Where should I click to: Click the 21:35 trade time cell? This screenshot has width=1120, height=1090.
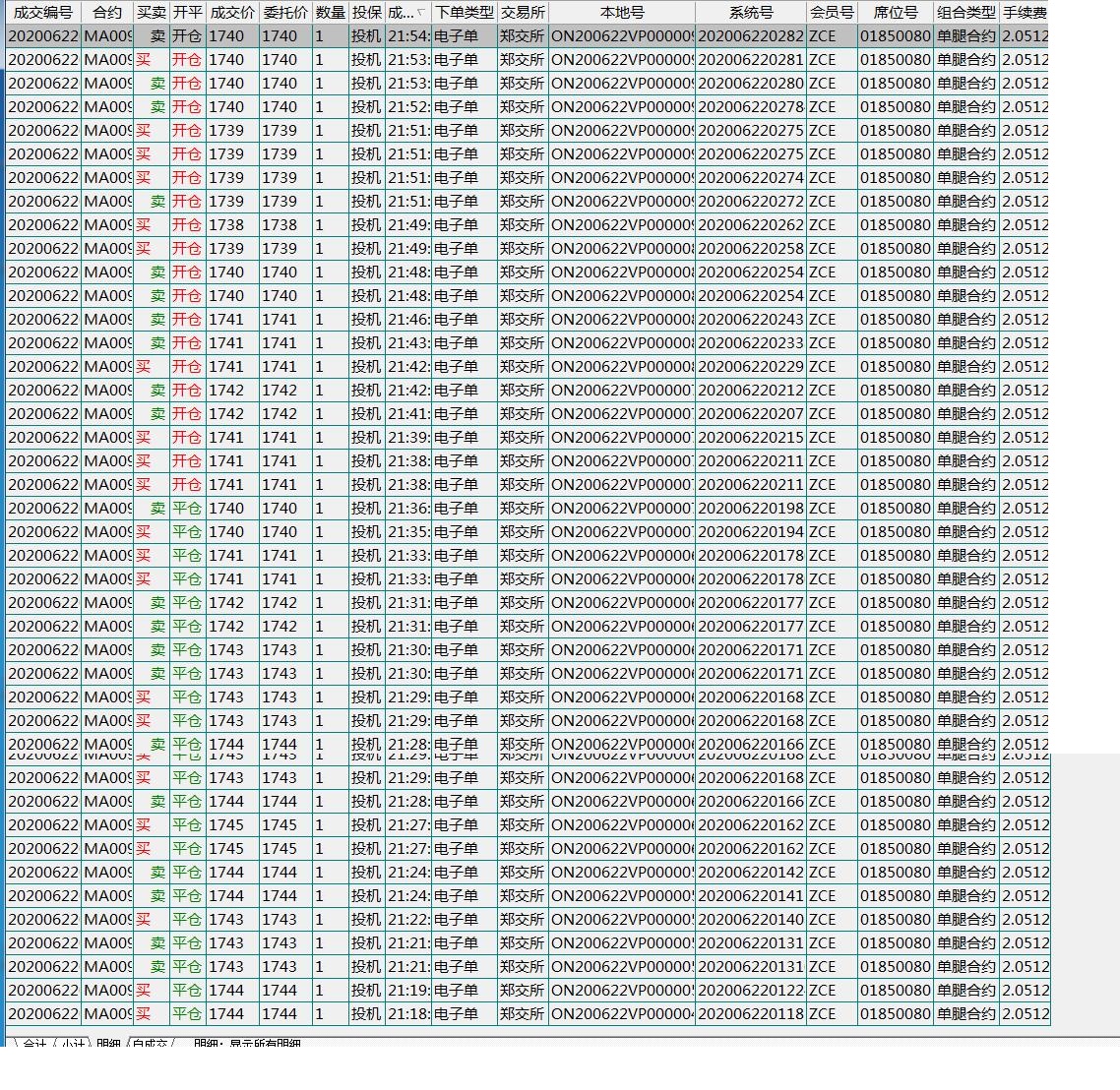pos(407,531)
